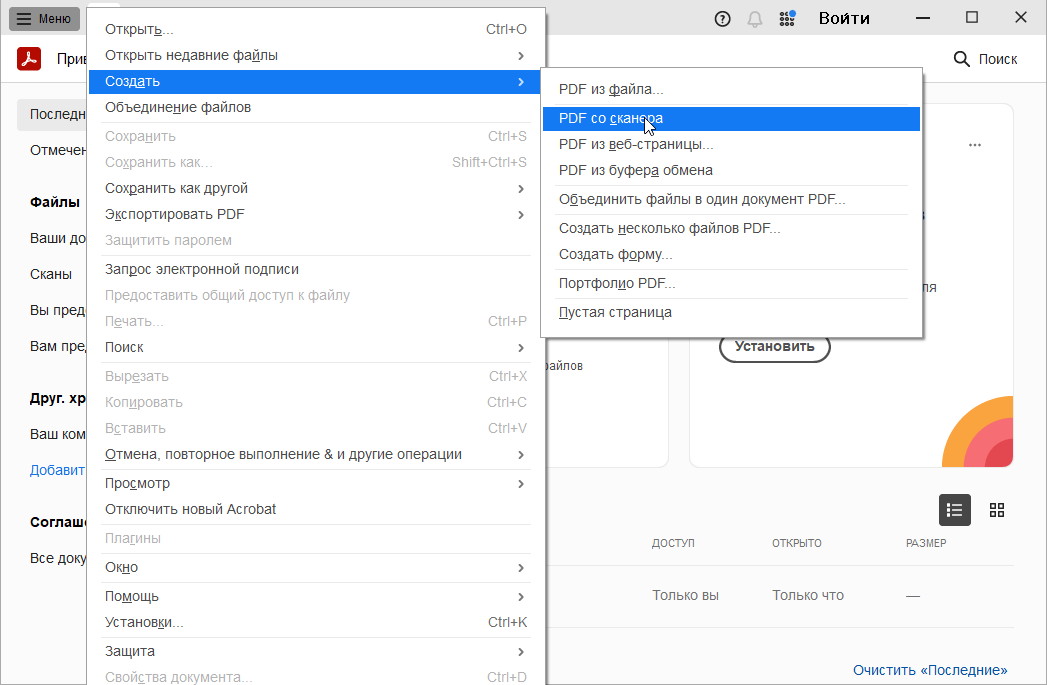
Task: Choose PDF из файла...
Action: coord(731,89)
